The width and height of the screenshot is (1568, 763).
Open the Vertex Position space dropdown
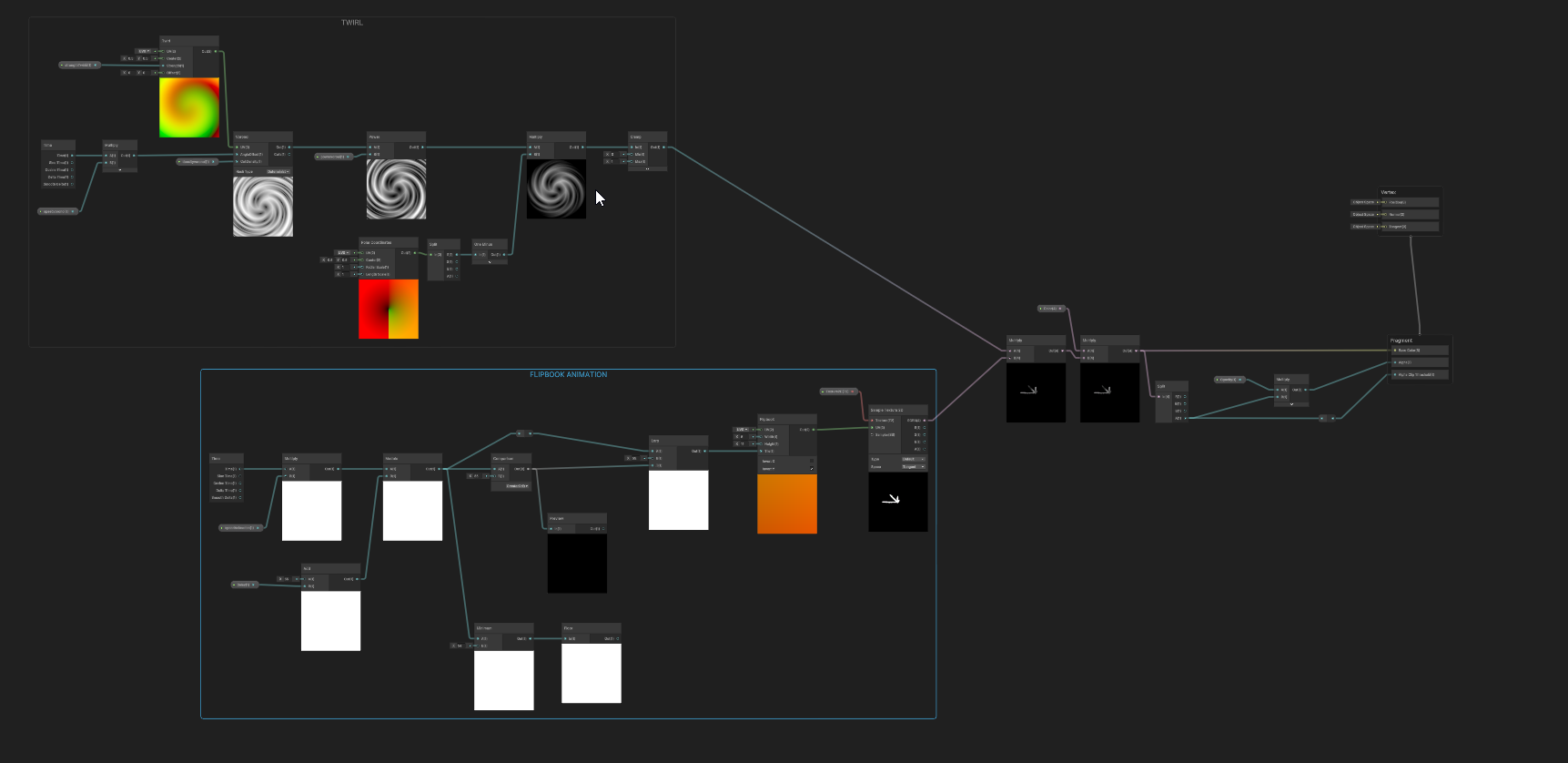click(x=1364, y=202)
